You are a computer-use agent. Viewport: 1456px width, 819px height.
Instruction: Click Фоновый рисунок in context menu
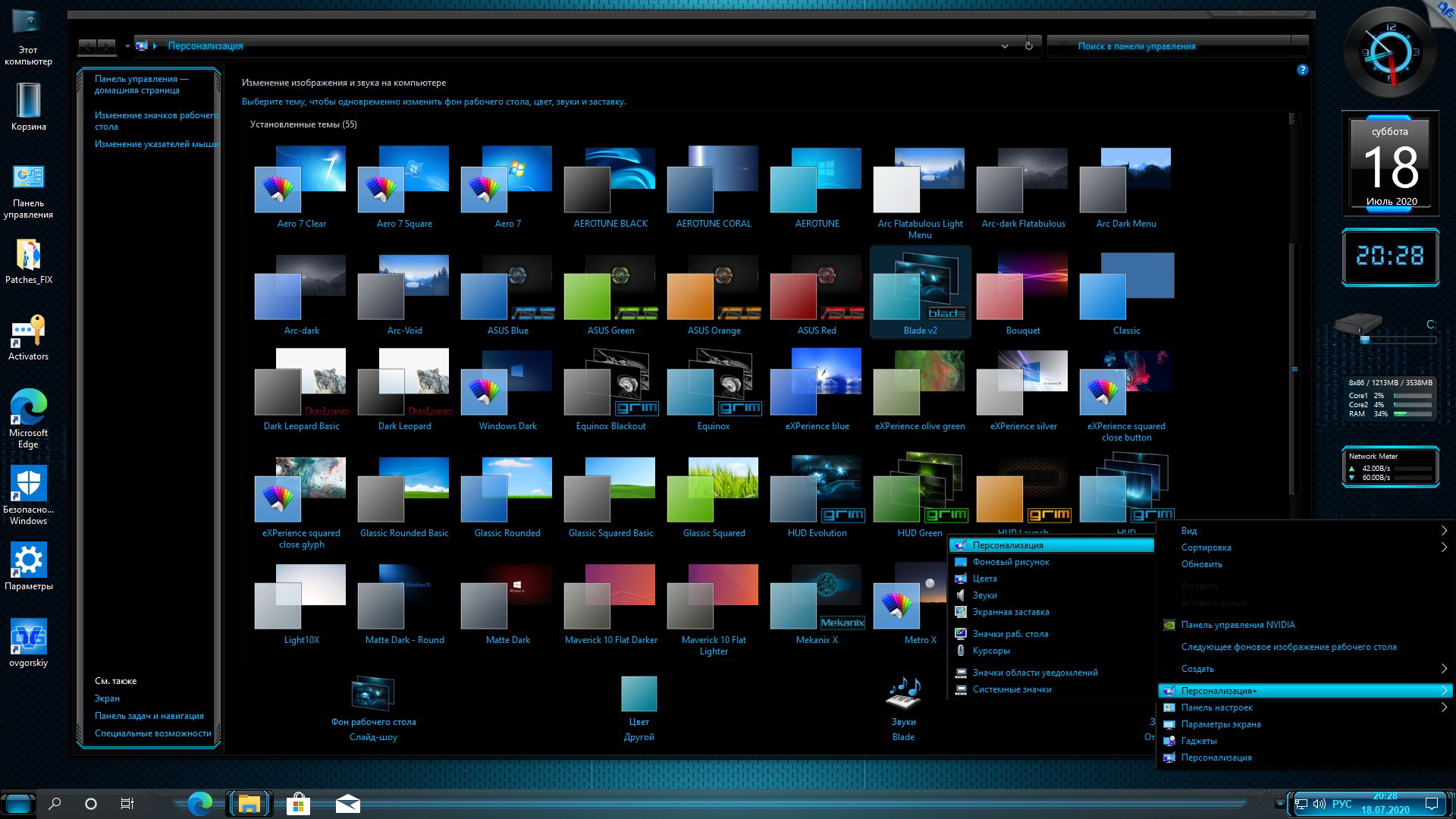coord(1011,561)
